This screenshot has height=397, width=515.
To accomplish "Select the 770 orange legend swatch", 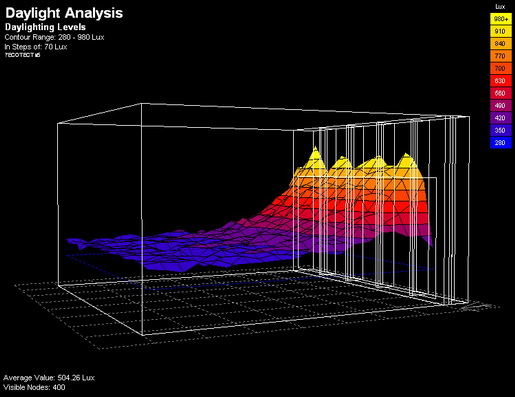I will point(501,56).
